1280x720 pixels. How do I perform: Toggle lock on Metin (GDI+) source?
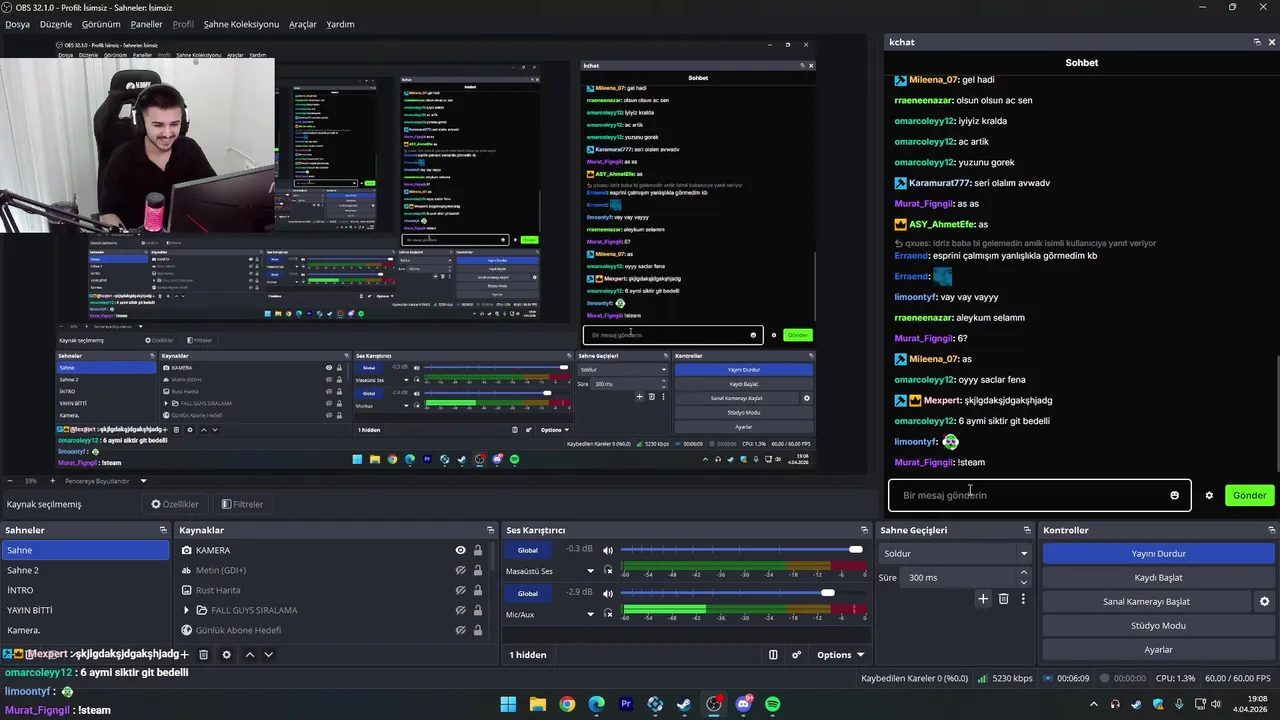[x=478, y=570]
